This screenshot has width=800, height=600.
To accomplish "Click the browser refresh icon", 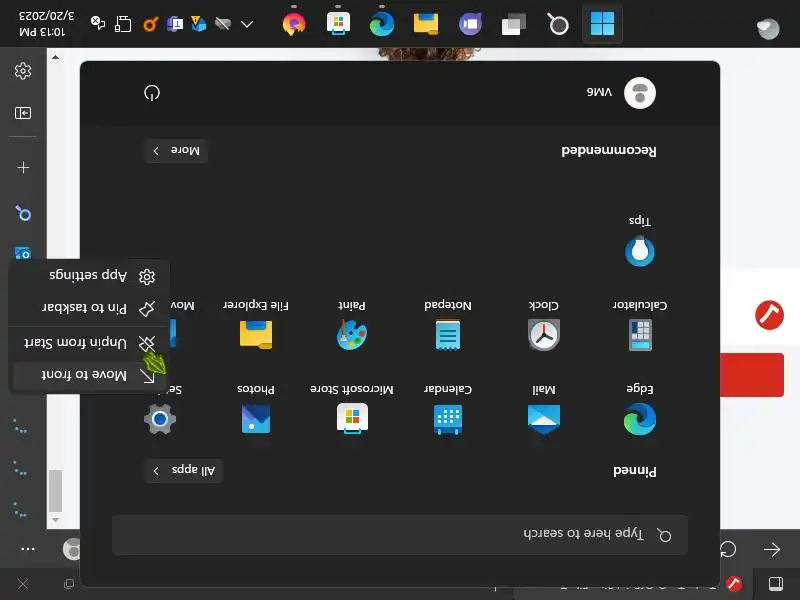I will click(728, 549).
